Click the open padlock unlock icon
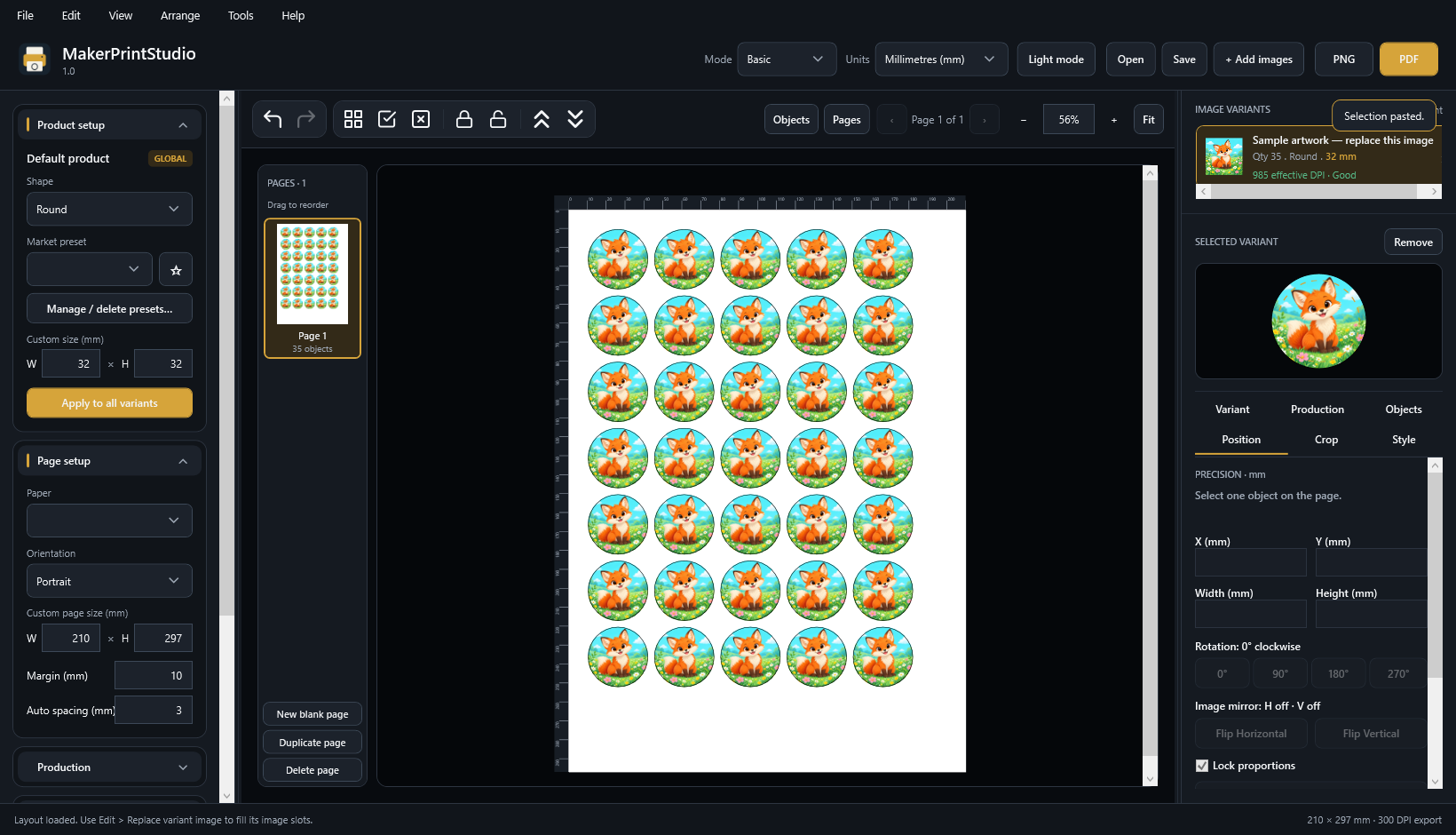 [x=498, y=119]
